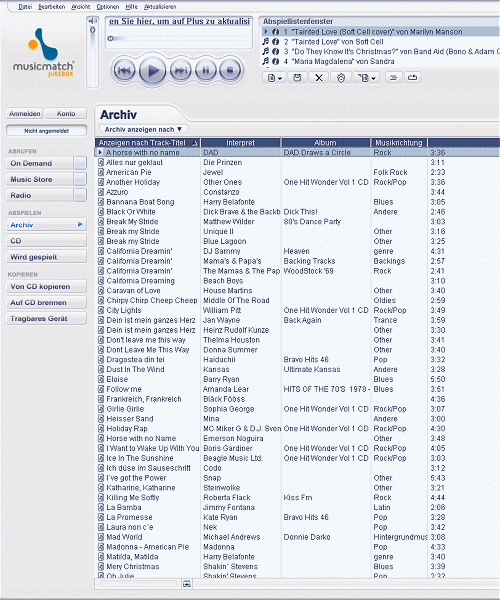This screenshot has height=600, width=500.
Task: Sort by the Album column header
Action: (x=326, y=143)
